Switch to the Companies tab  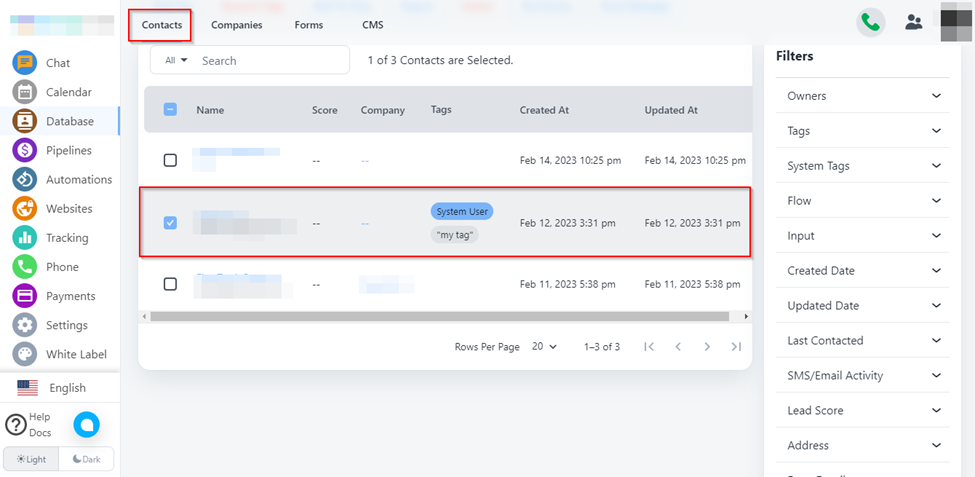(x=237, y=25)
